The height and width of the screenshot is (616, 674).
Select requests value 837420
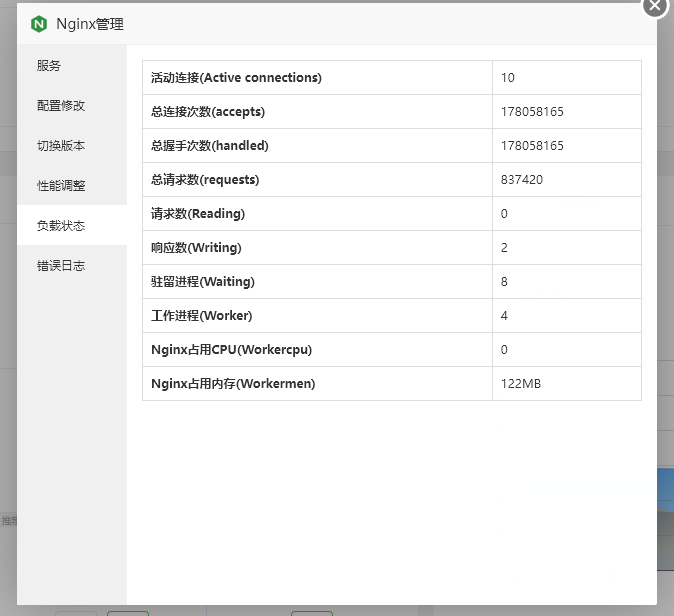pyautogui.click(x=522, y=180)
